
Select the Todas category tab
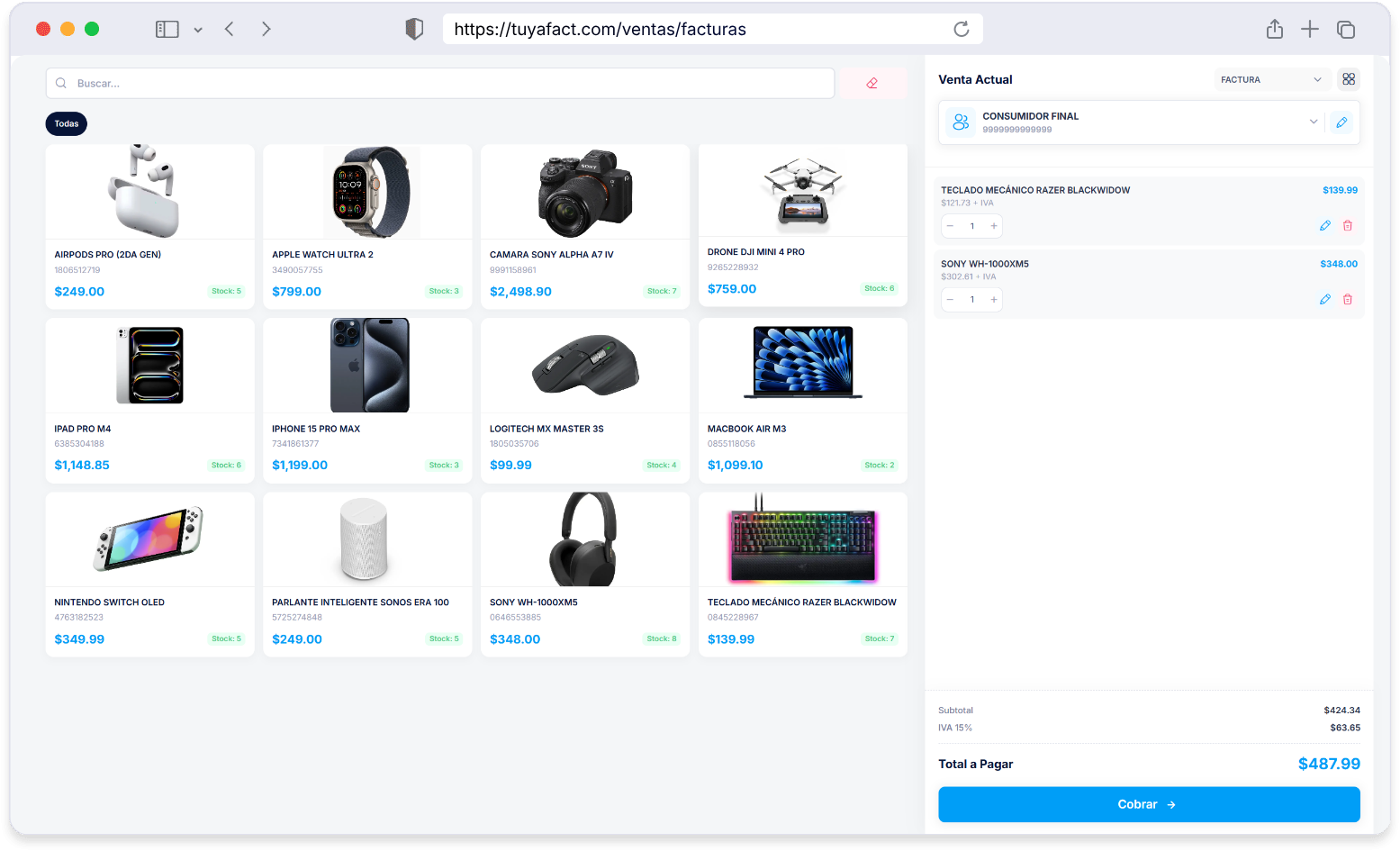[x=67, y=123]
